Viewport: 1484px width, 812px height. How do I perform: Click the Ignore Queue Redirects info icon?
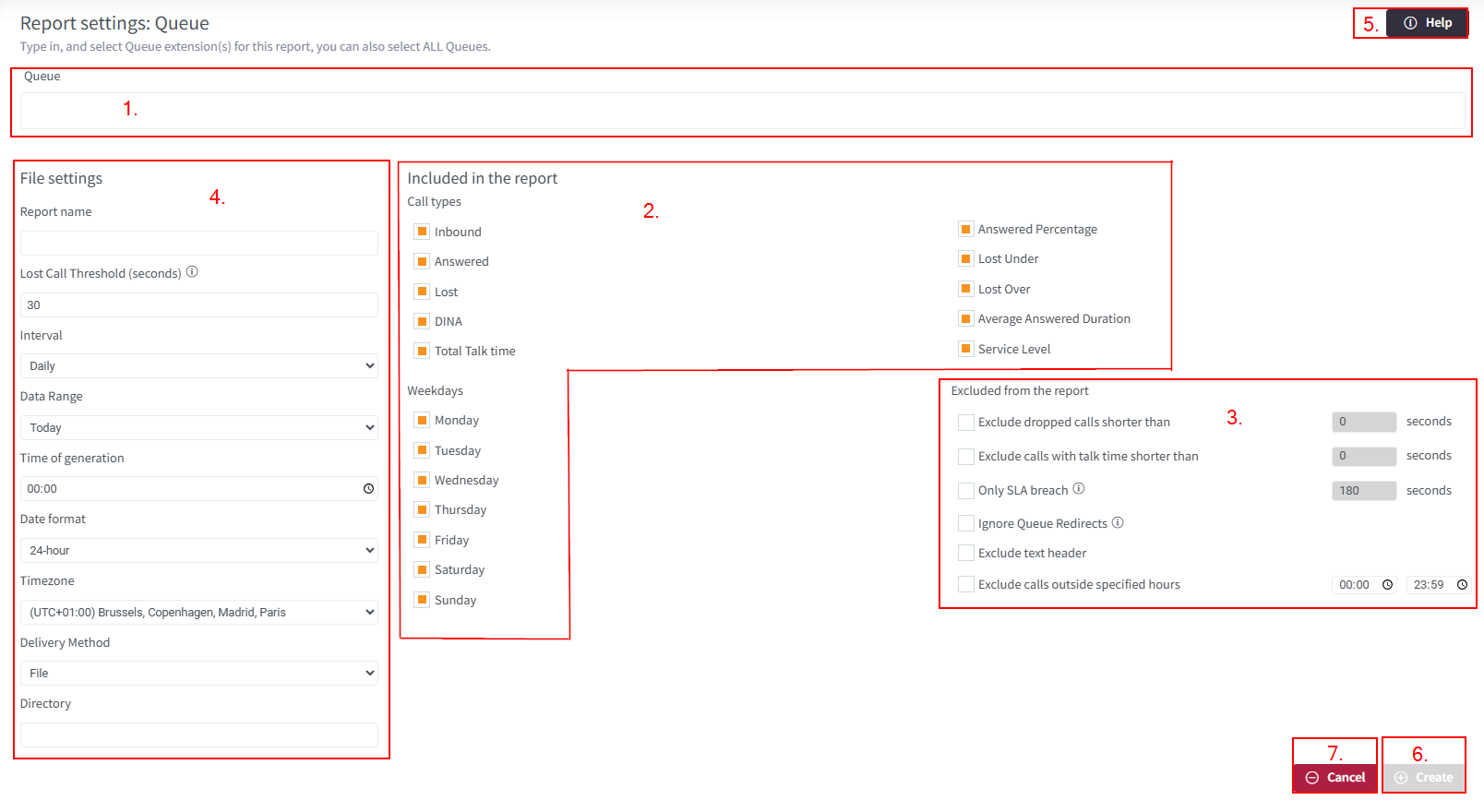point(1118,522)
